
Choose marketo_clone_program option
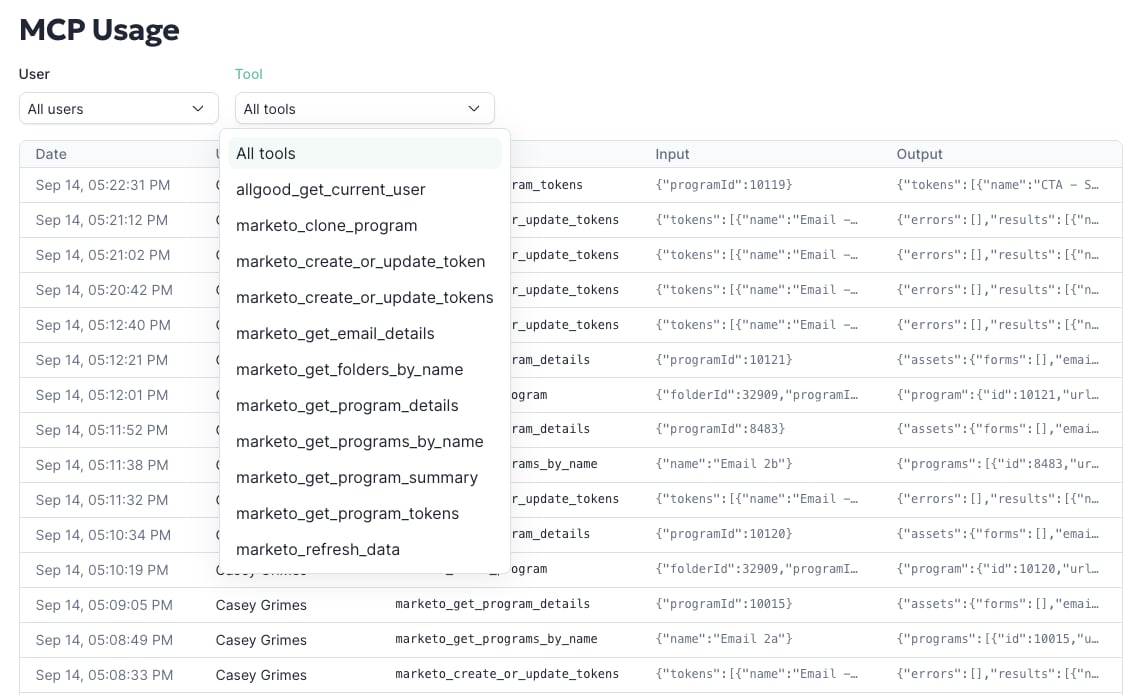coord(327,225)
